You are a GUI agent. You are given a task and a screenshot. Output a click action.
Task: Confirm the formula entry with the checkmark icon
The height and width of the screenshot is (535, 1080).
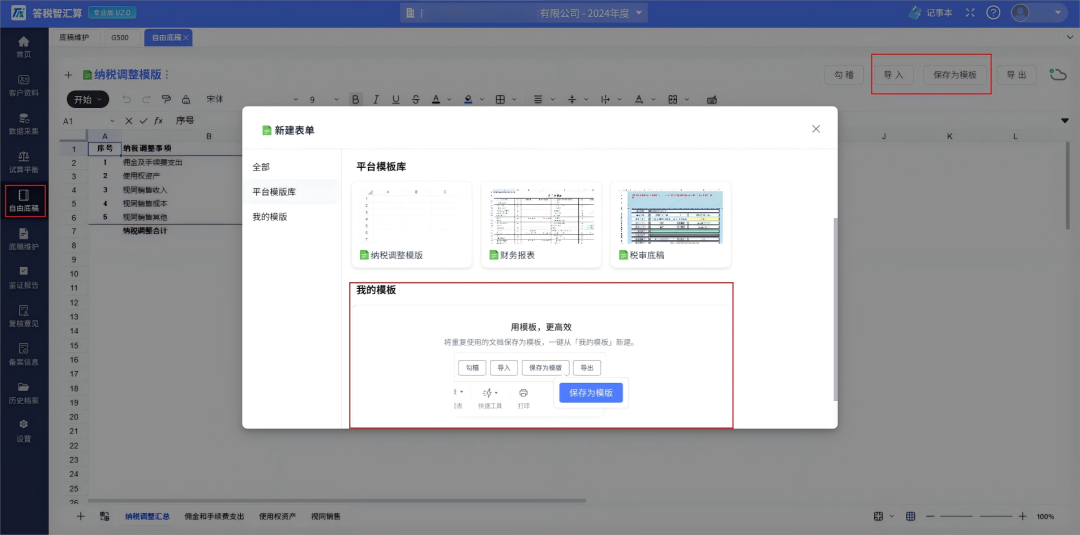point(143,120)
